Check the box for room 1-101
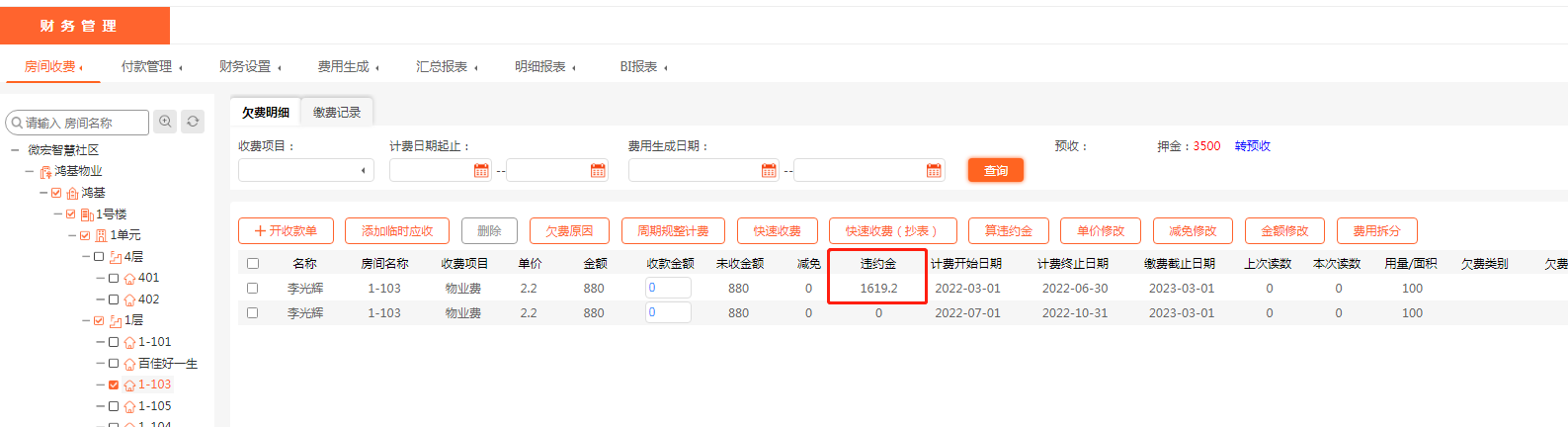 pyautogui.click(x=114, y=342)
